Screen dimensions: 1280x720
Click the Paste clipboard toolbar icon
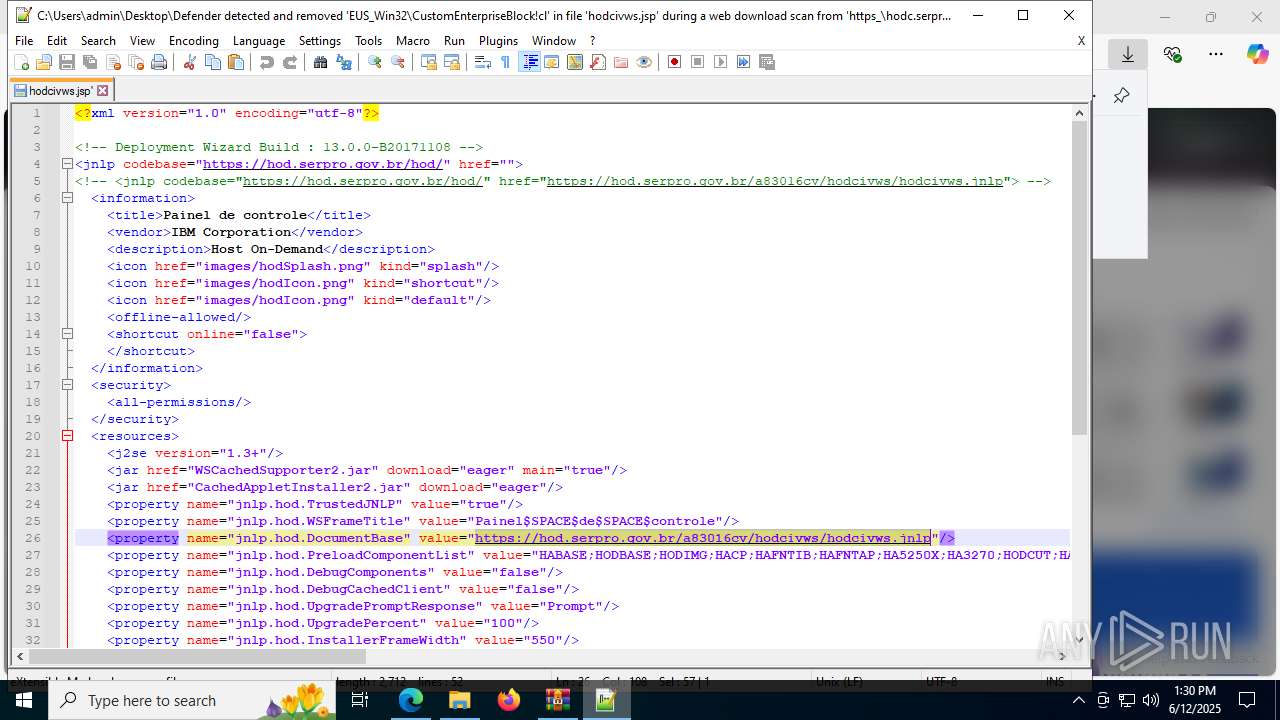[235, 62]
